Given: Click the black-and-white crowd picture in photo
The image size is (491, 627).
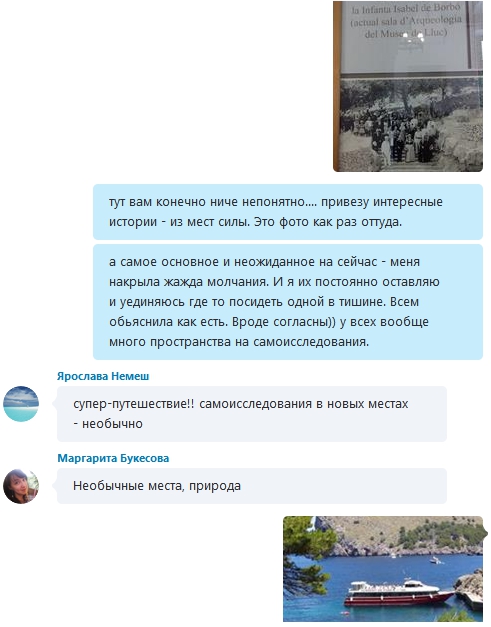Looking at the screenshot, I should 411,123.
